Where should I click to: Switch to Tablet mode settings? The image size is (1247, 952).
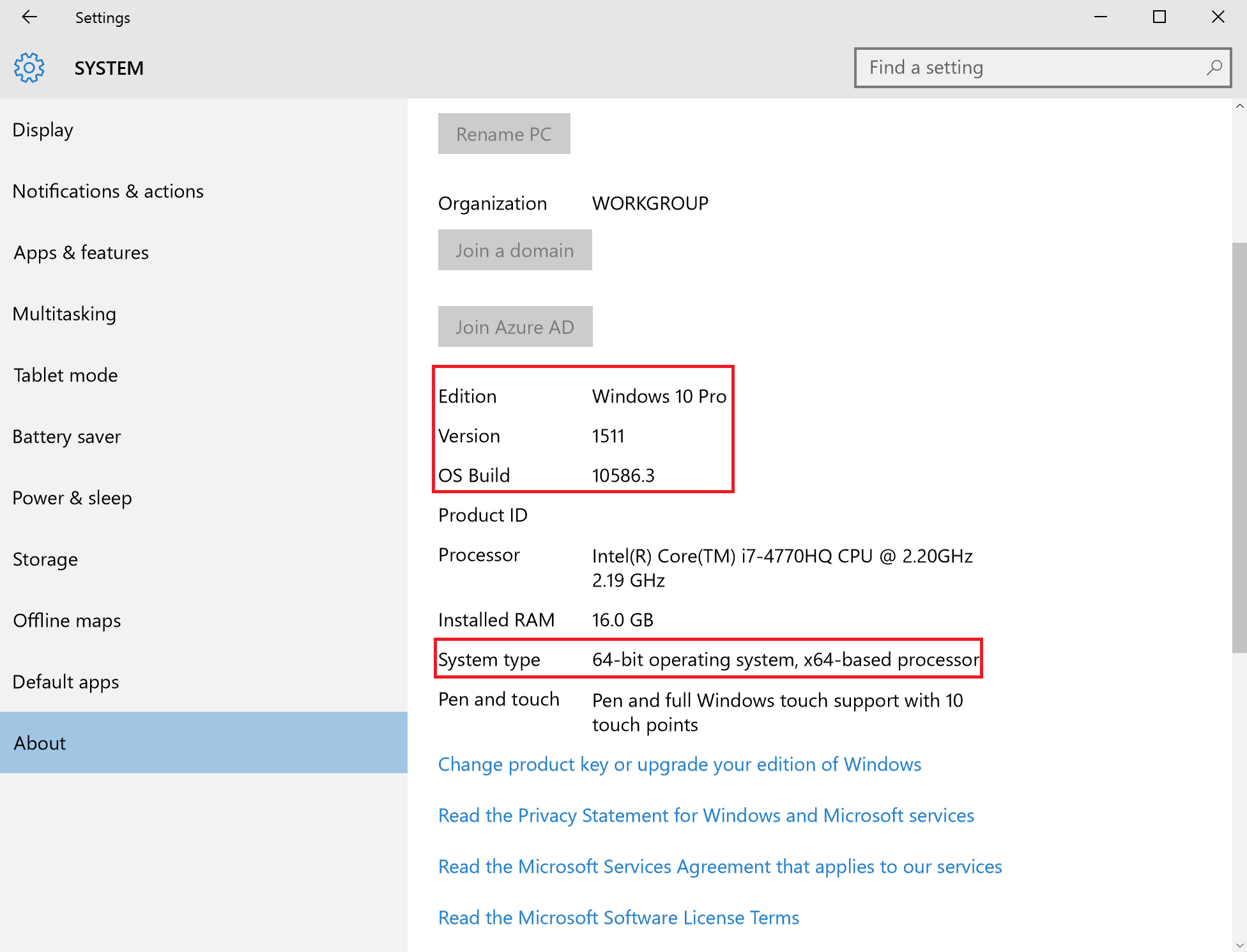(x=66, y=375)
